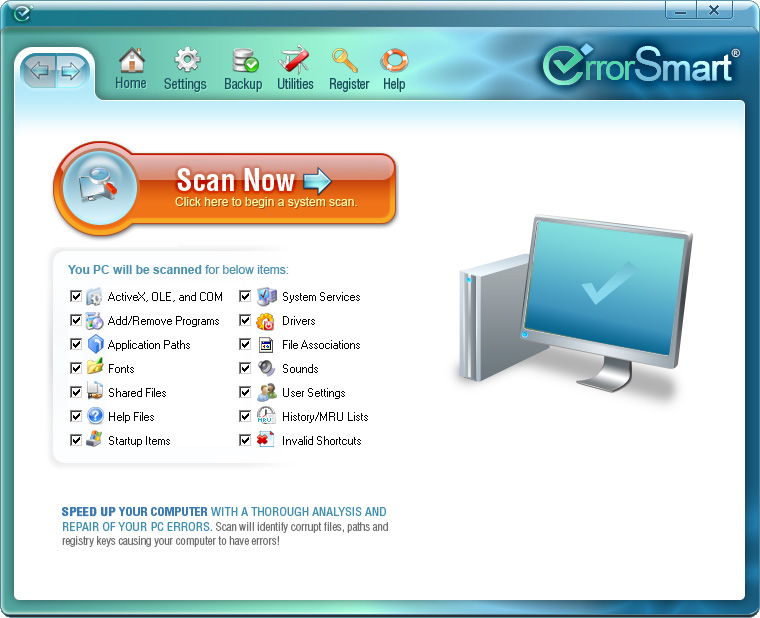Disable the Startup Items checkbox
The height and width of the screenshot is (618, 760).
(76, 440)
